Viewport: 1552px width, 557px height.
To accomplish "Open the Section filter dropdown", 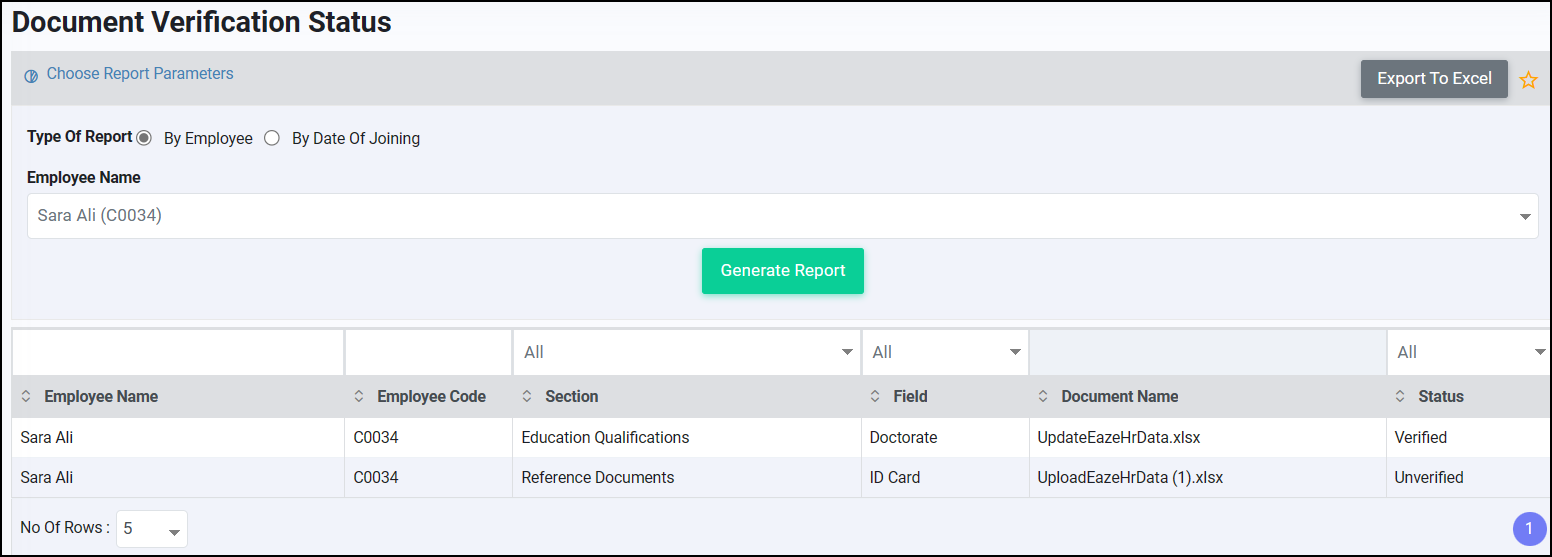I will [686, 352].
